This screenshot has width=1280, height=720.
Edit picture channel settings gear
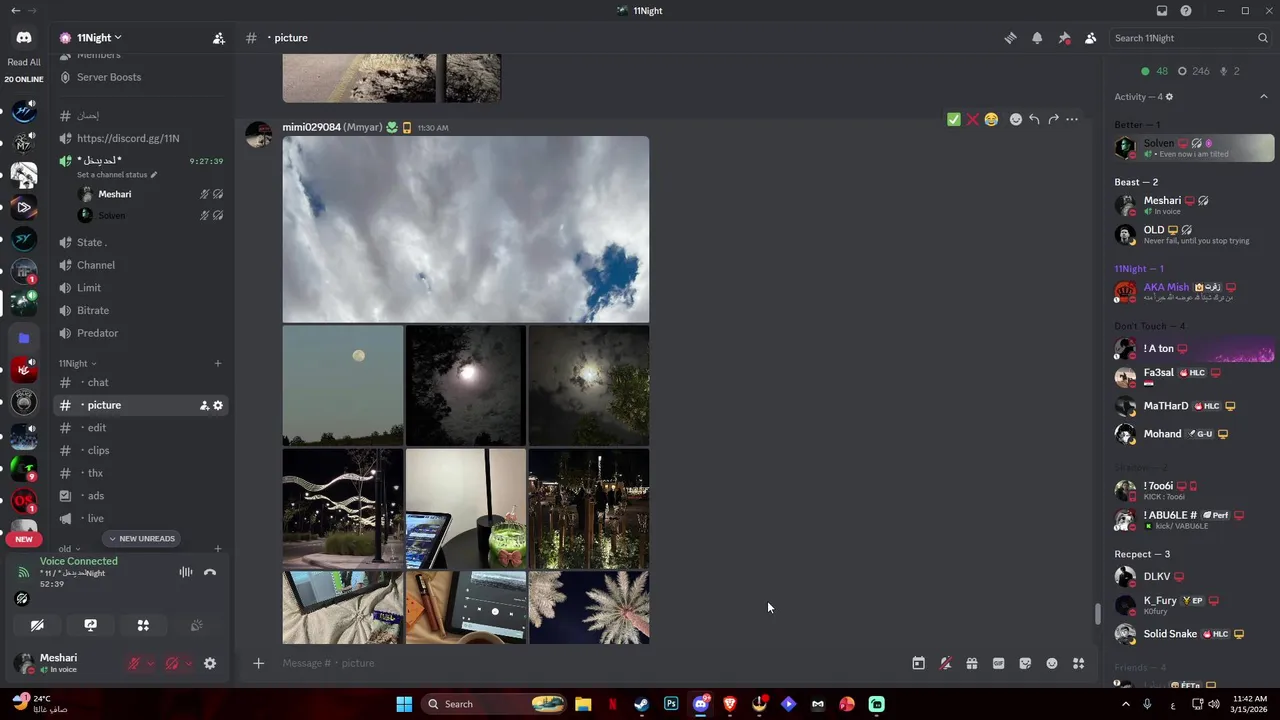point(218,405)
